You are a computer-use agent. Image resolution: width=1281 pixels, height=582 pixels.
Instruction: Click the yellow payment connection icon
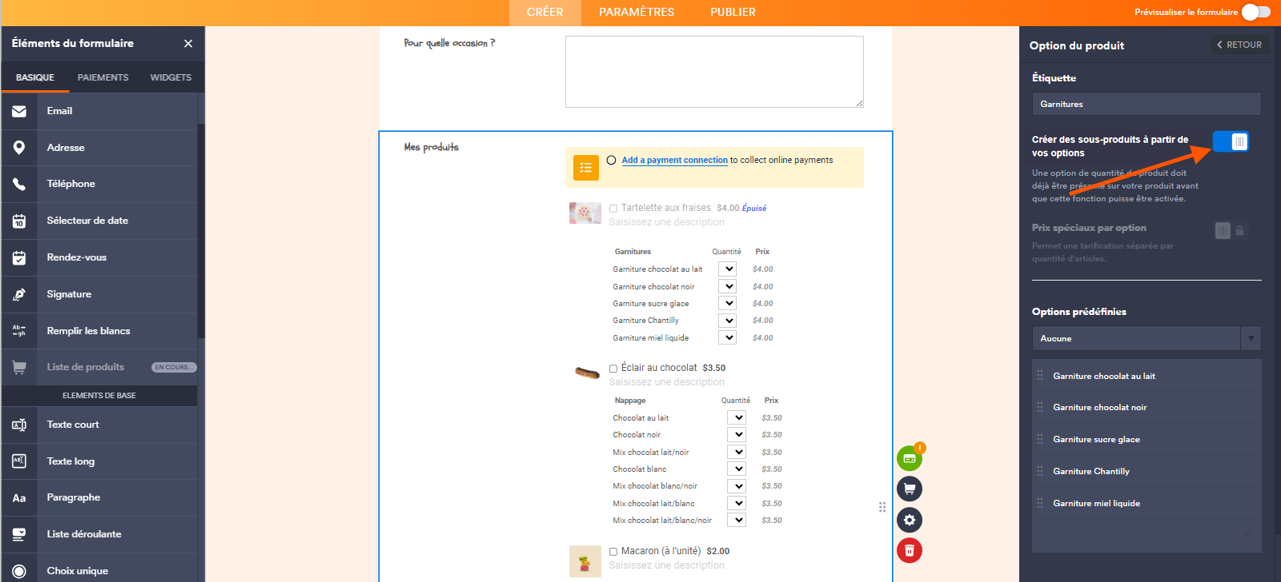(585, 168)
